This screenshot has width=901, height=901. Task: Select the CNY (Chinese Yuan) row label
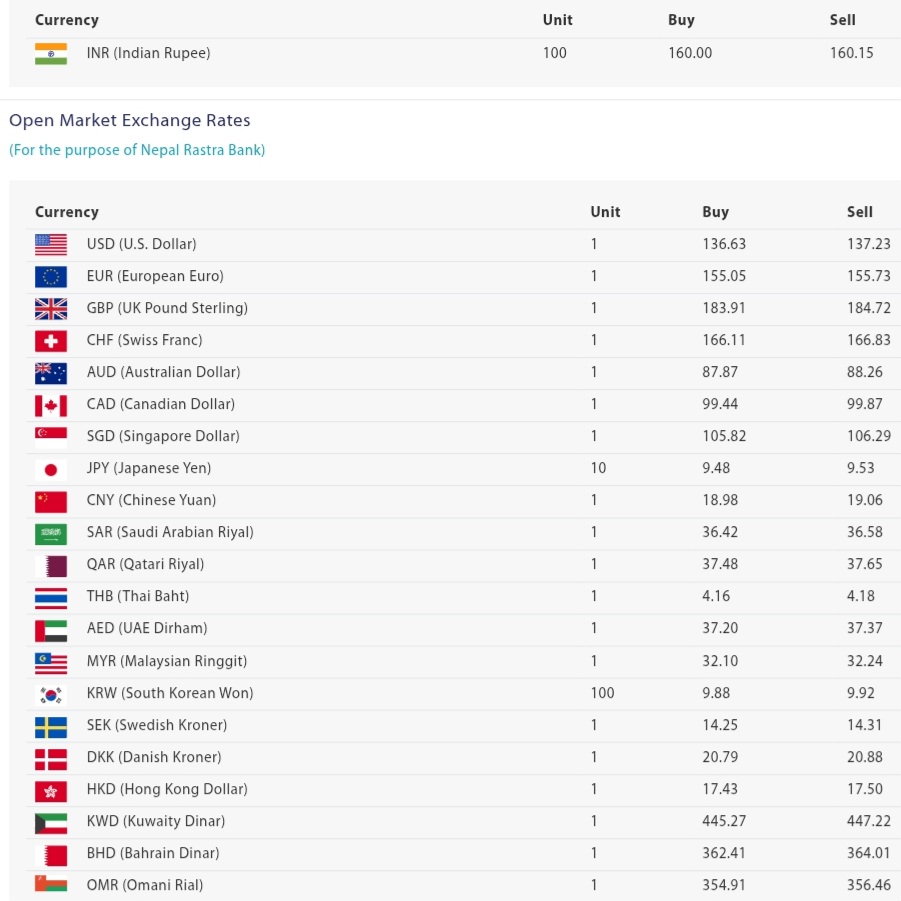pyautogui.click(x=151, y=500)
